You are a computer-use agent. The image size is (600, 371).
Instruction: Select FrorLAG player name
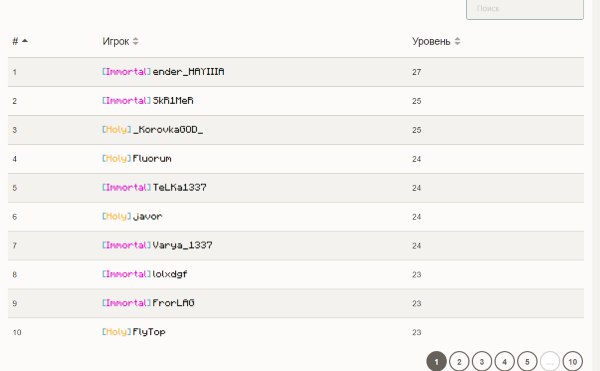[x=173, y=303]
